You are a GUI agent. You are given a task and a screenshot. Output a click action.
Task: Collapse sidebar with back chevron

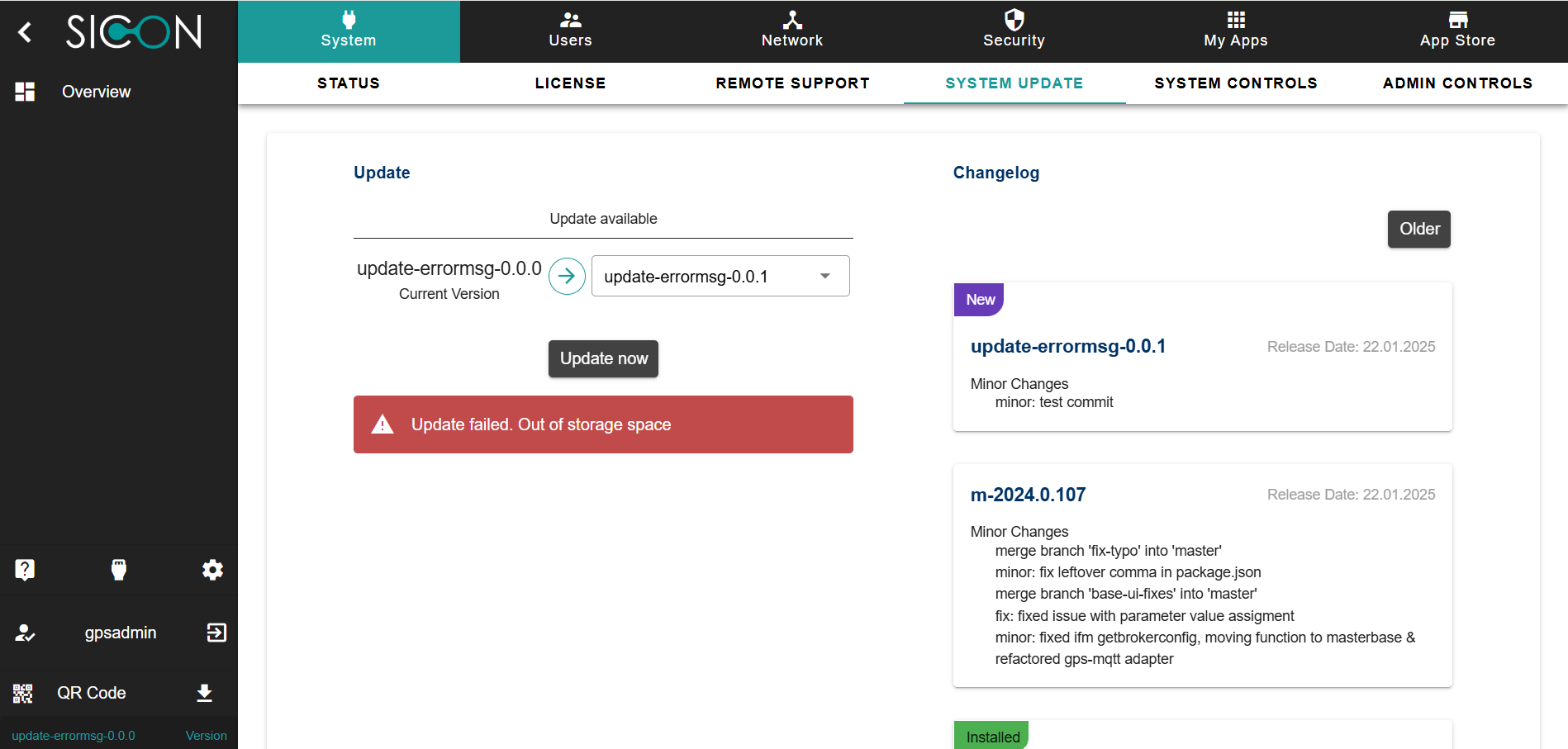pos(25,32)
